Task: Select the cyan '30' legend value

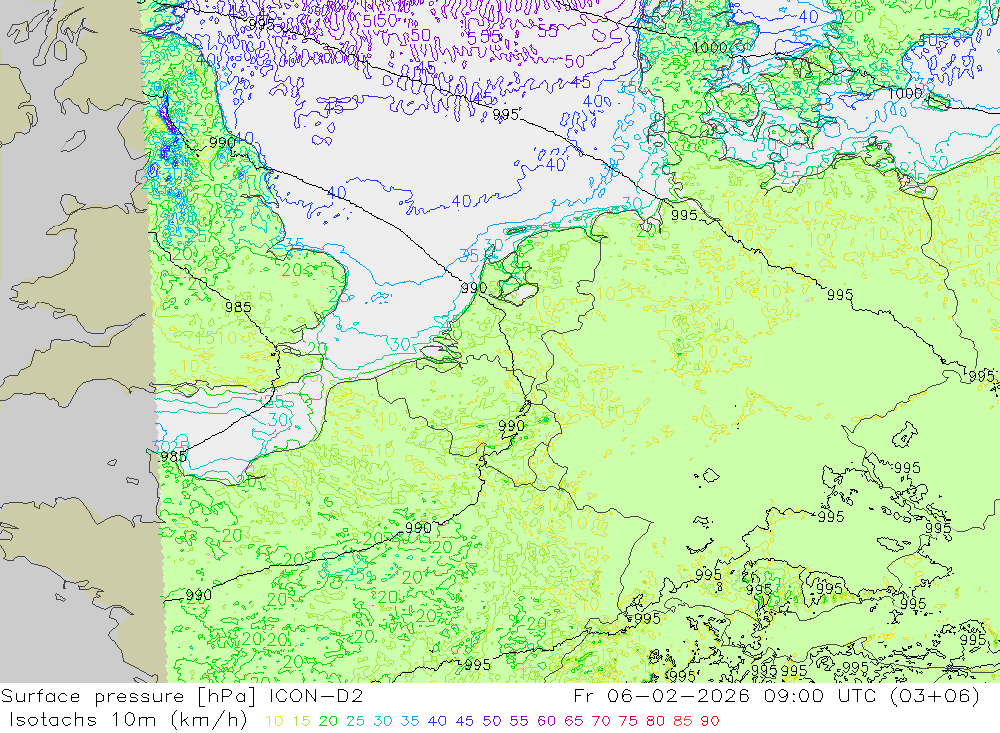Action: [x=383, y=721]
